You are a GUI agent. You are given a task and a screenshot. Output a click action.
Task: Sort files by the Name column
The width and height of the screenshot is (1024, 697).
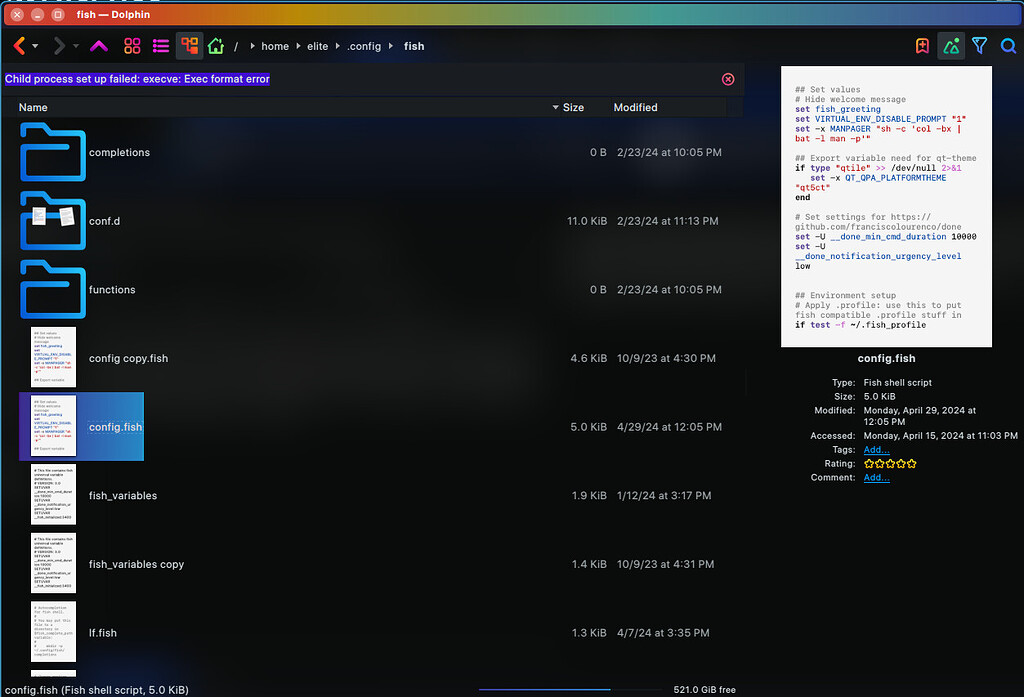(33, 107)
